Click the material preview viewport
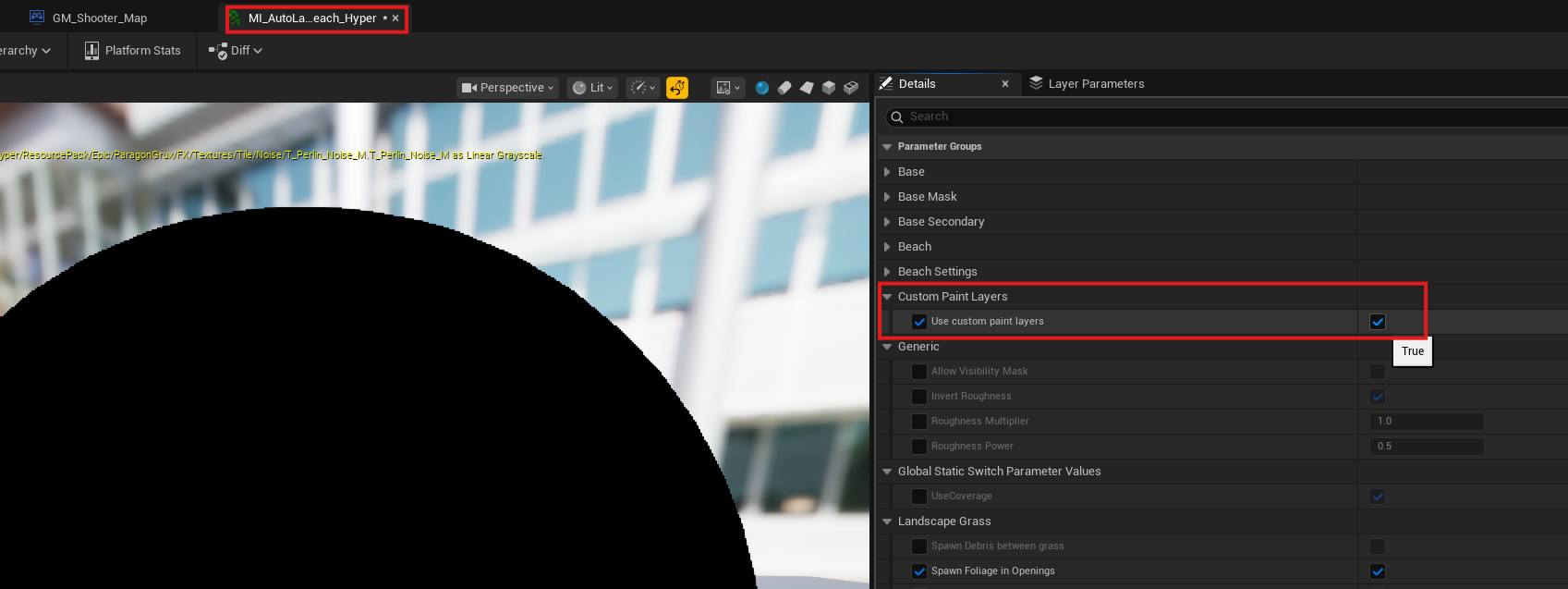This screenshot has width=1568, height=589. (434, 346)
